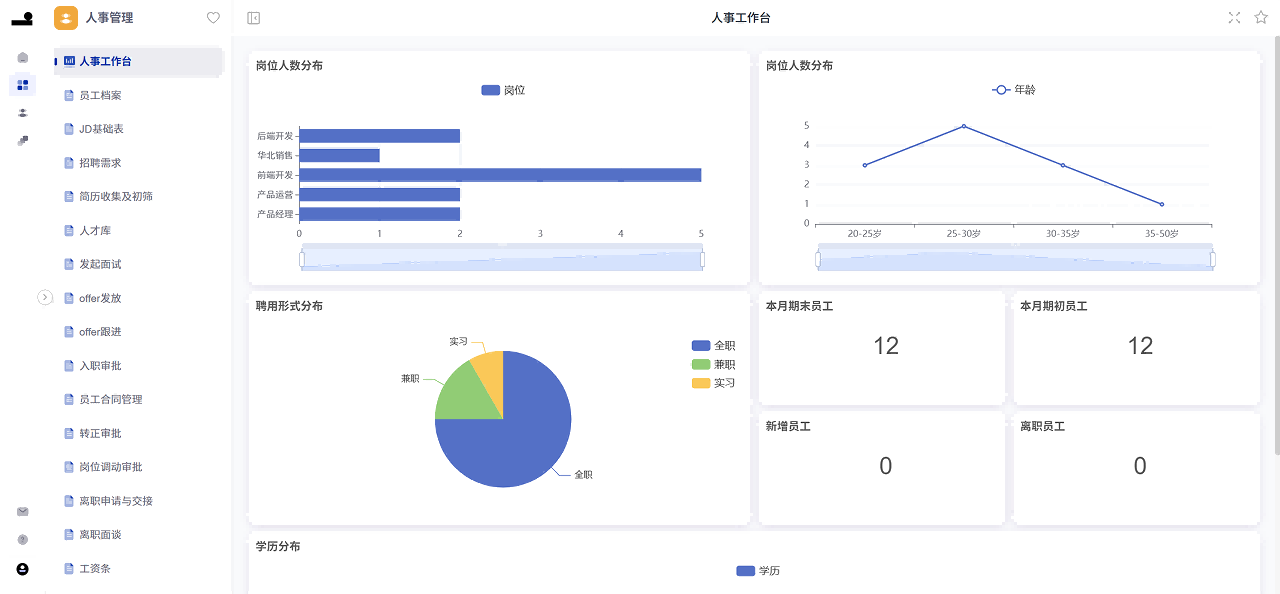Click the orange app logo next to 人事管理
Screen dimensions: 1280x594
tap(66, 17)
